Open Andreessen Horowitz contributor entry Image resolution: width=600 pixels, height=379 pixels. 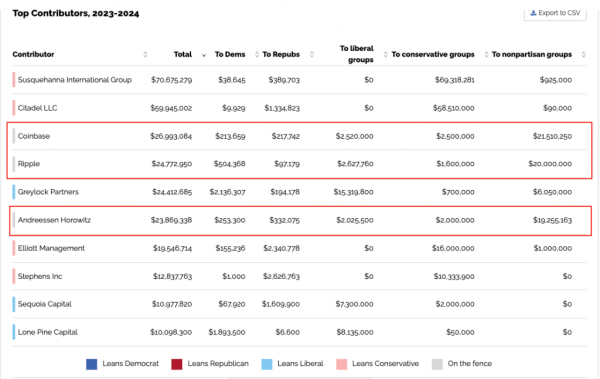point(54,220)
